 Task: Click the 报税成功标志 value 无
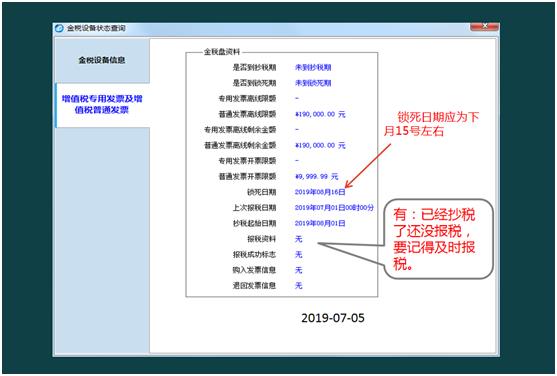coord(298,254)
